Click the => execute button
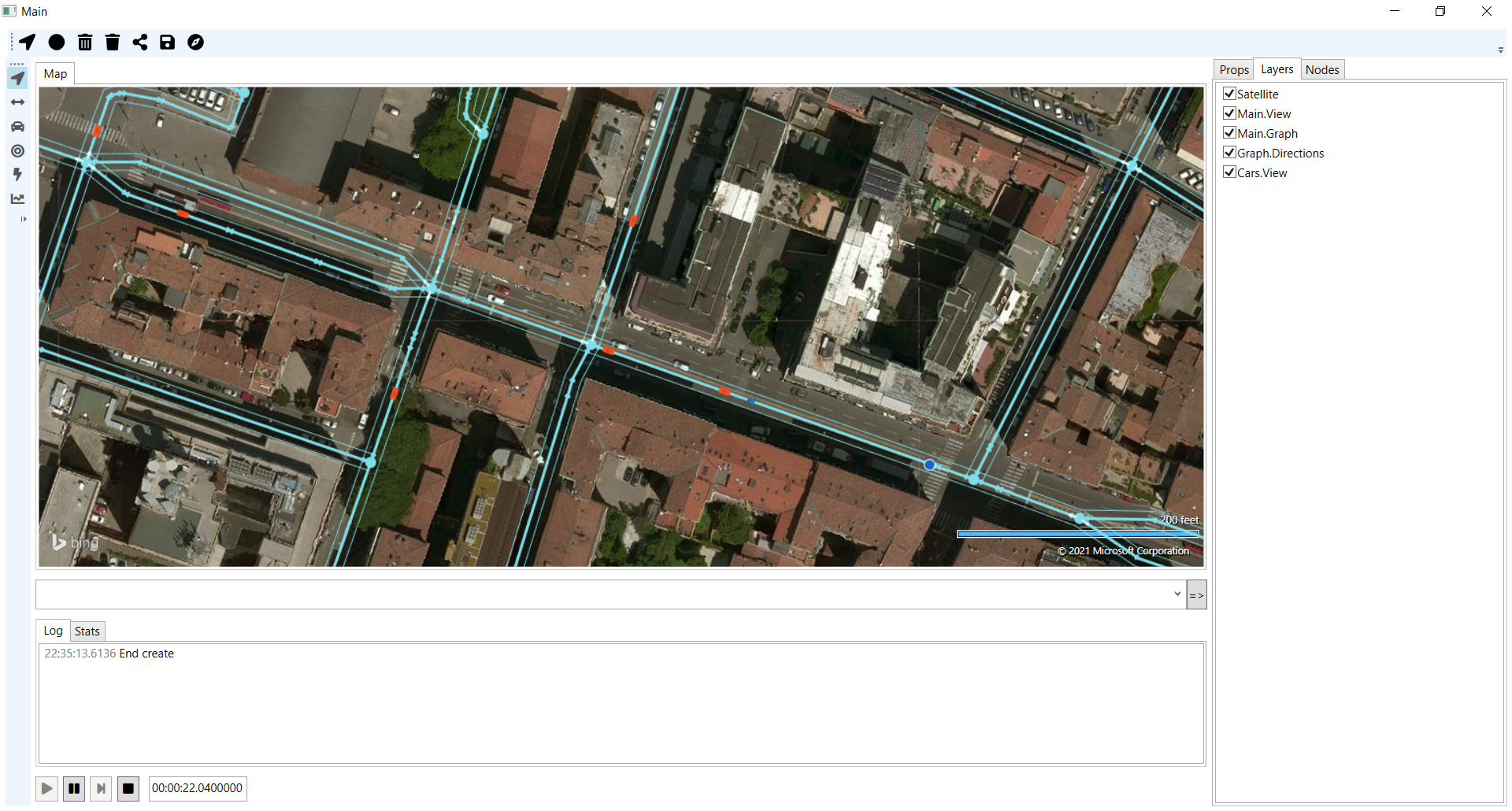Image resolution: width=1512 pixels, height=811 pixels. pyautogui.click(x=1196, y=595)
